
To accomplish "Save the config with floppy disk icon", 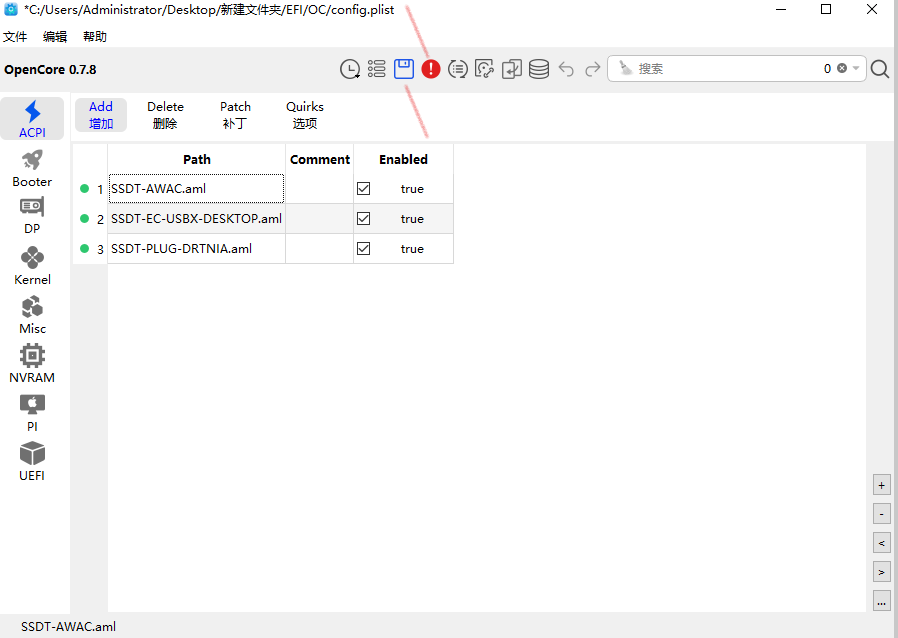I will [404, 69].
